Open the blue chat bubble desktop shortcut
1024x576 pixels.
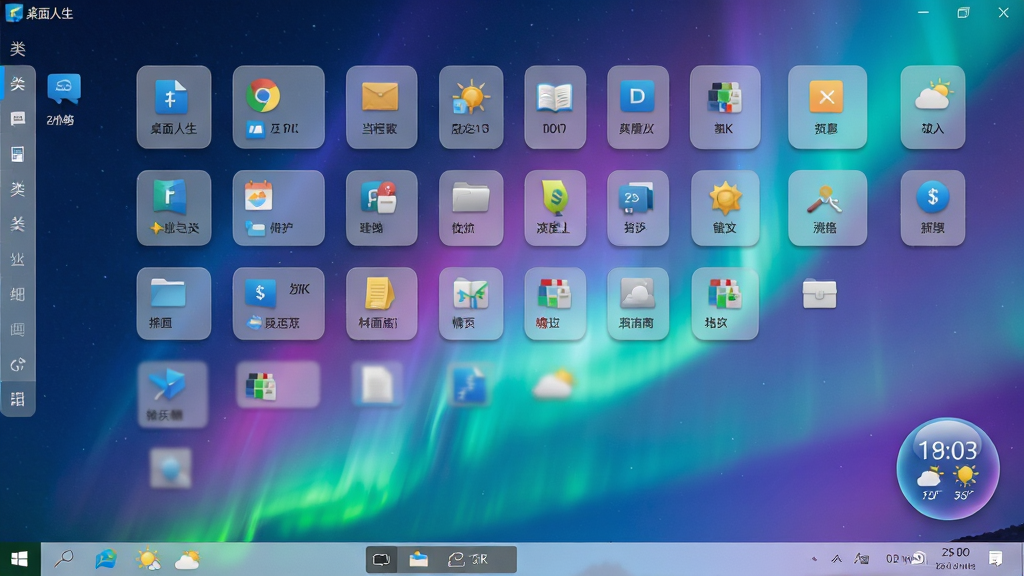pyautogui.click(x=63, y=89)
